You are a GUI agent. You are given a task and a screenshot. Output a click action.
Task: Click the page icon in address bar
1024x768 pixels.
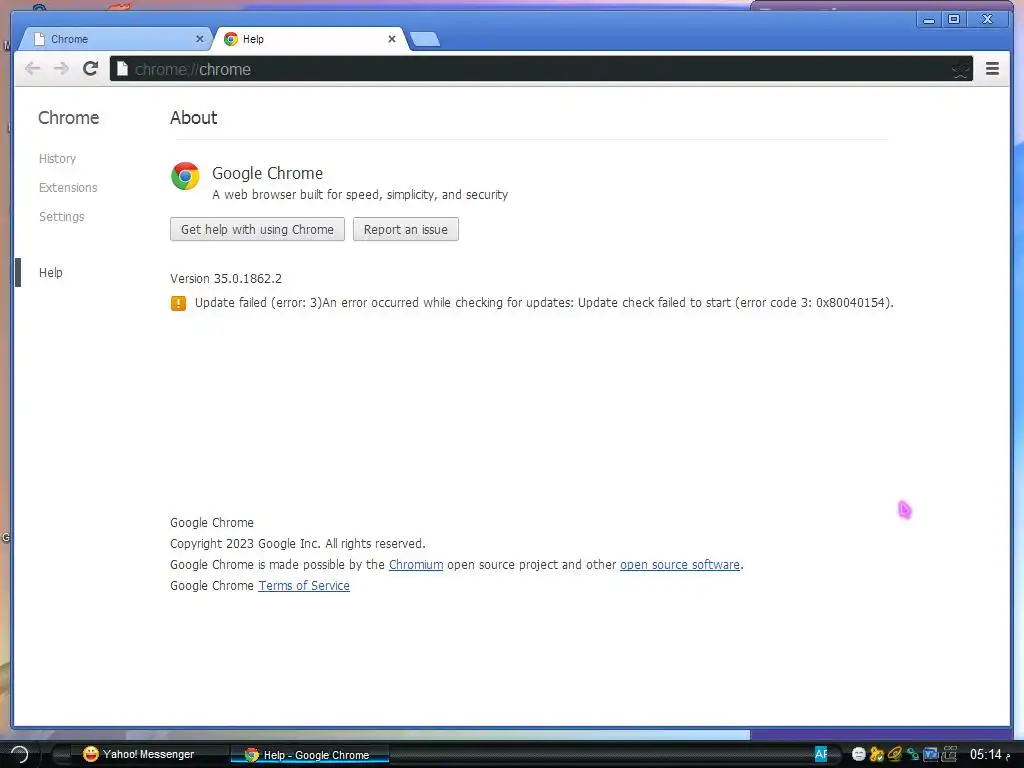[x=122, y=69]
